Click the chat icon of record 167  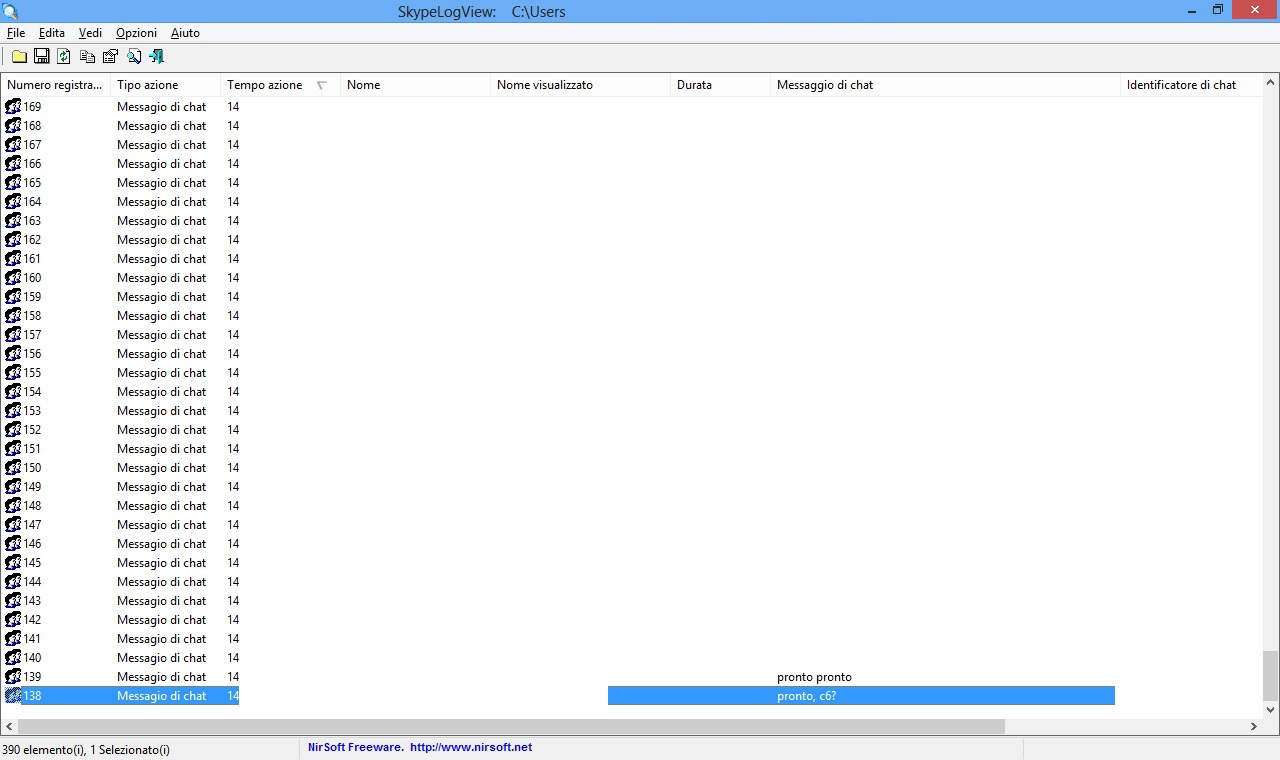click(13, 144)
